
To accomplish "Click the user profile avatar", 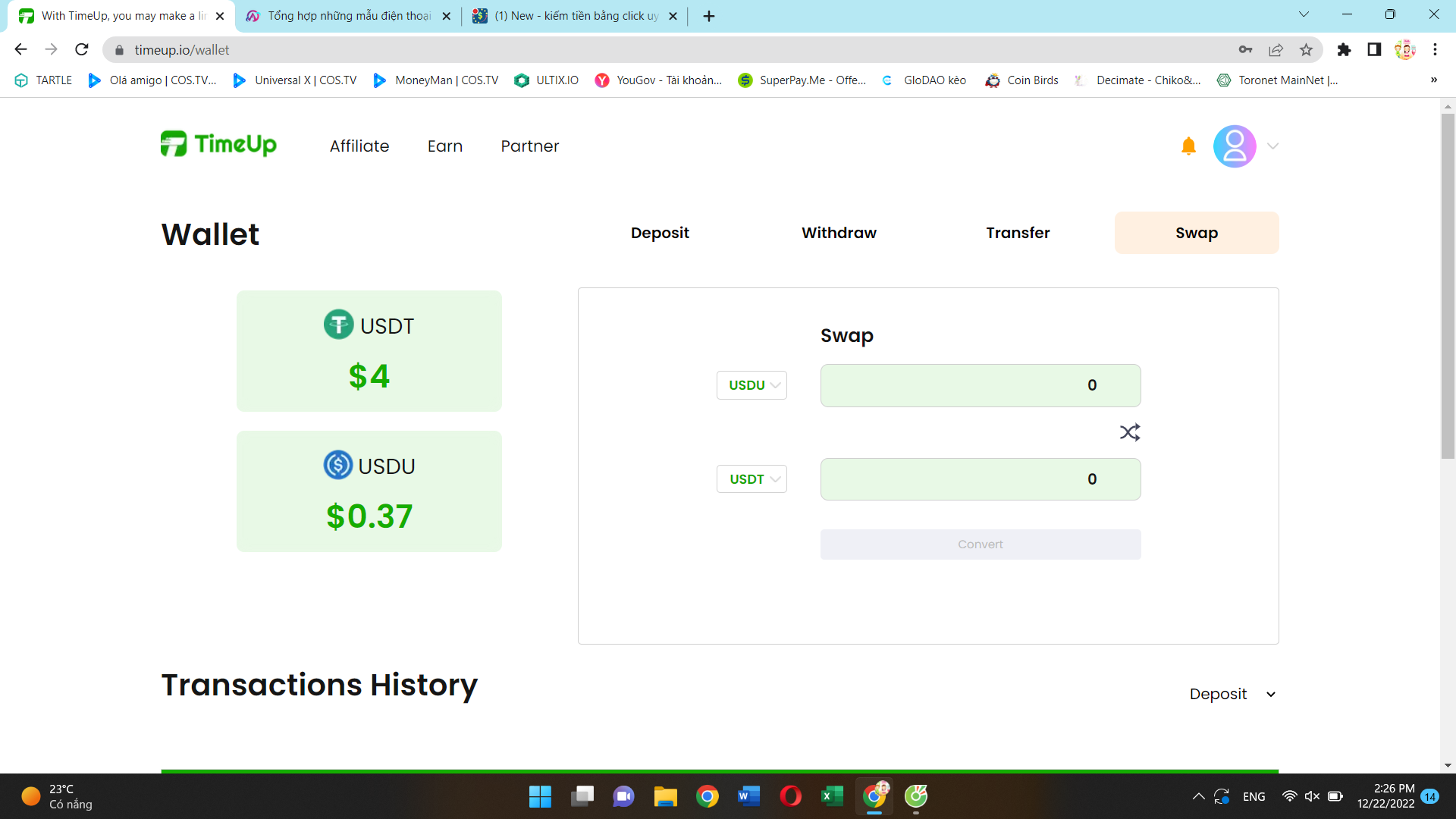I will [x=1234, y=146].
